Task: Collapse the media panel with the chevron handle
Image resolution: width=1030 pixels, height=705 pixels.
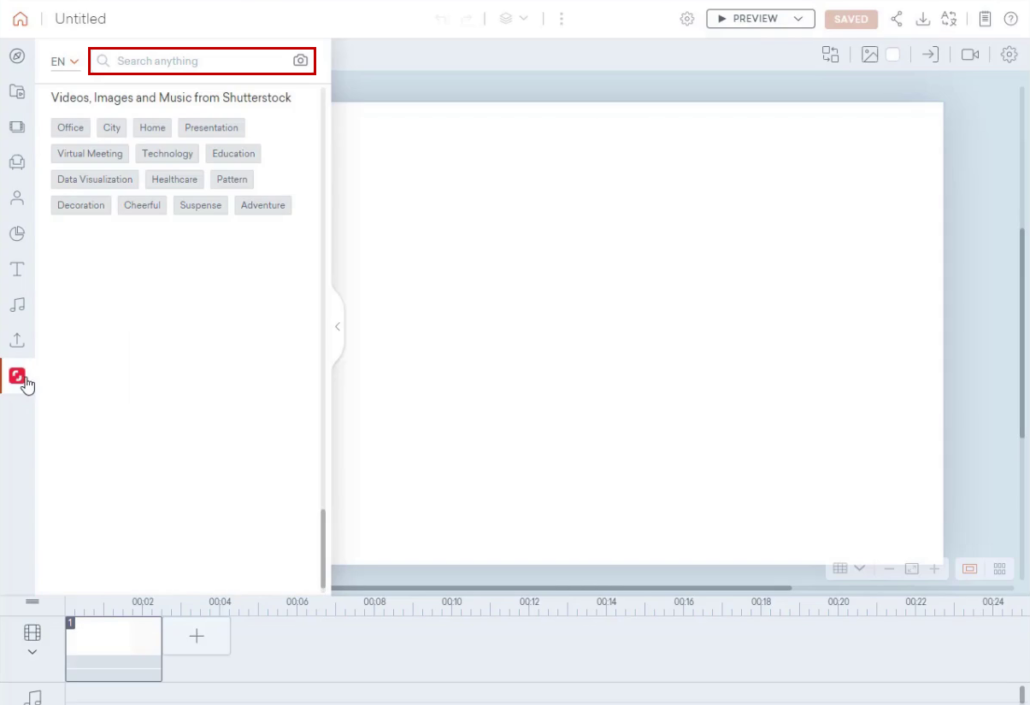Action: point(337,326)
